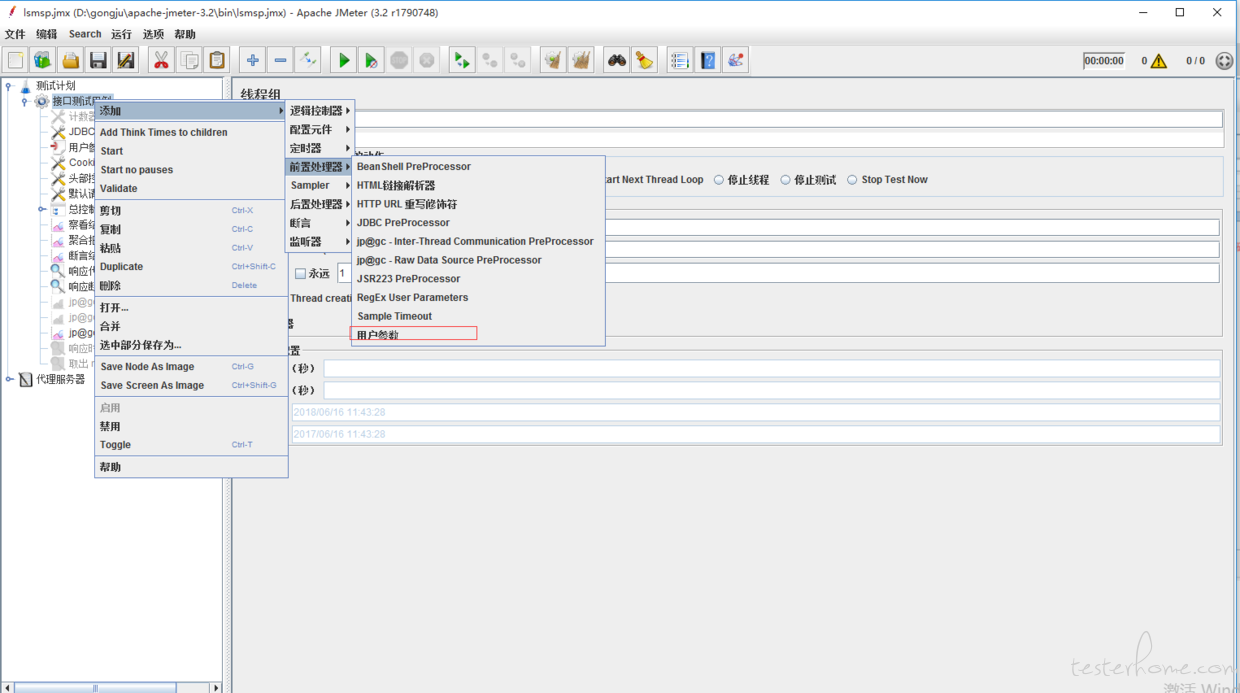Viewport: 1240px width, 693px height.
Task: Choose JDBC PreProcessor menu item
Action: click(x=478, y=223)
